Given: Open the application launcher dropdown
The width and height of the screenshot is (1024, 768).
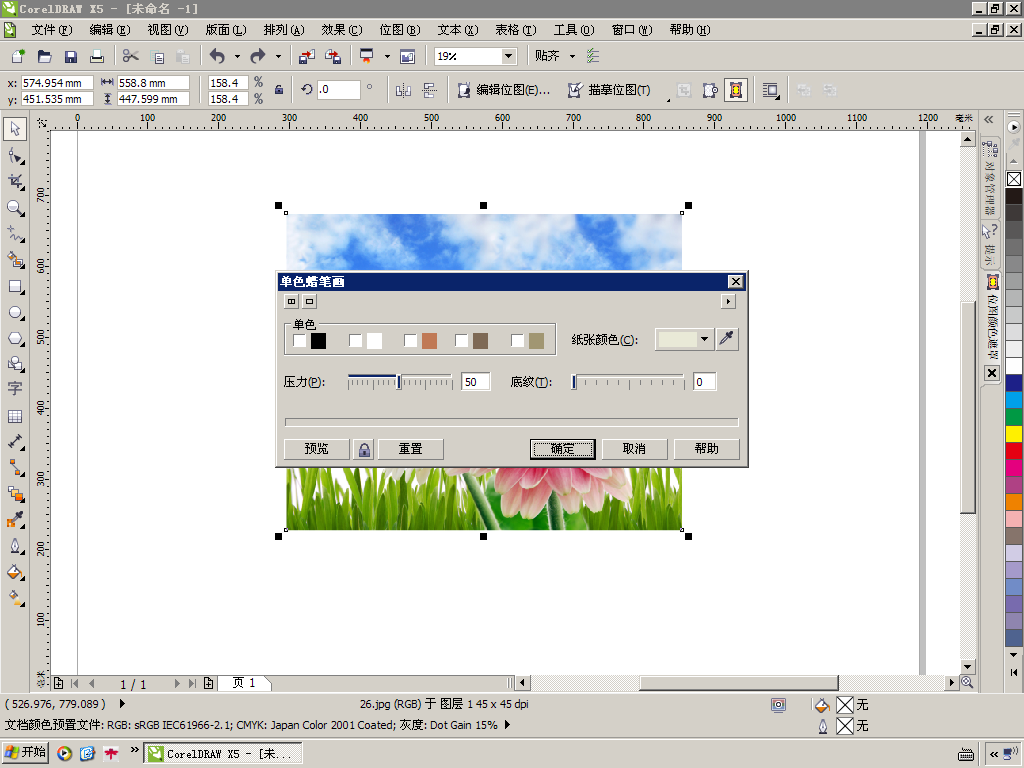Looking at the screenshot, I should coord(387,56).
